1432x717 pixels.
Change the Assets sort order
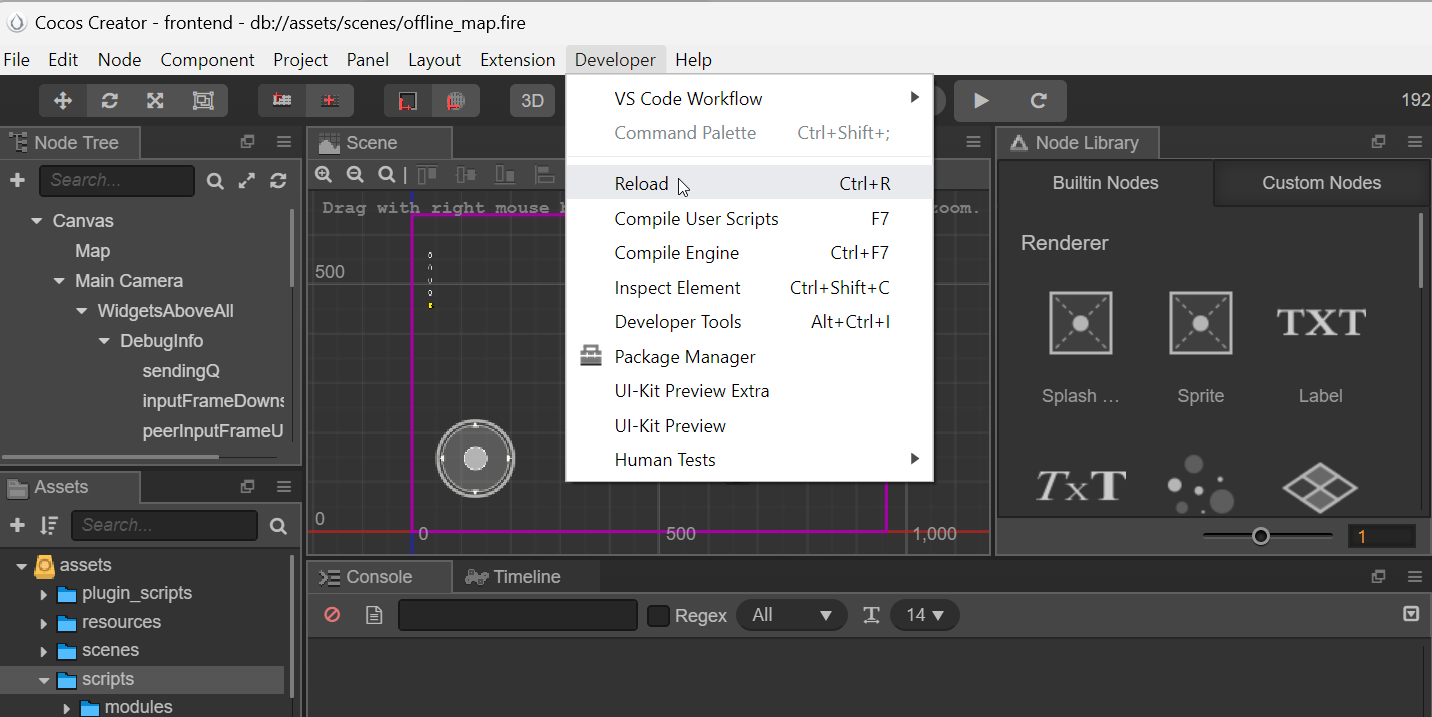pyautogui.click(x=49, y=525)
